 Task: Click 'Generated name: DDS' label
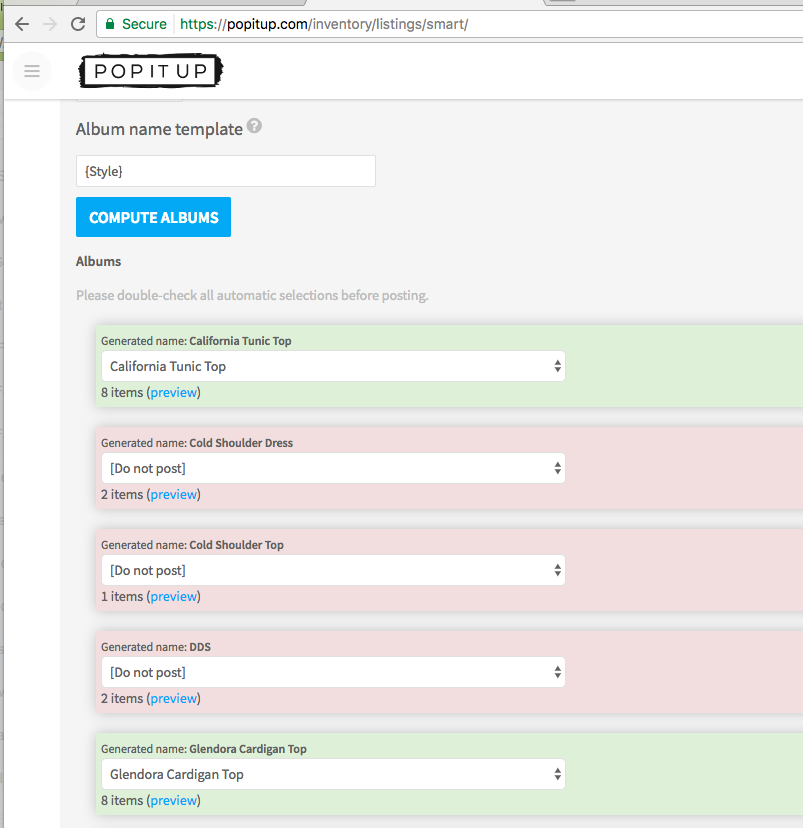click(x=156, y=647)
